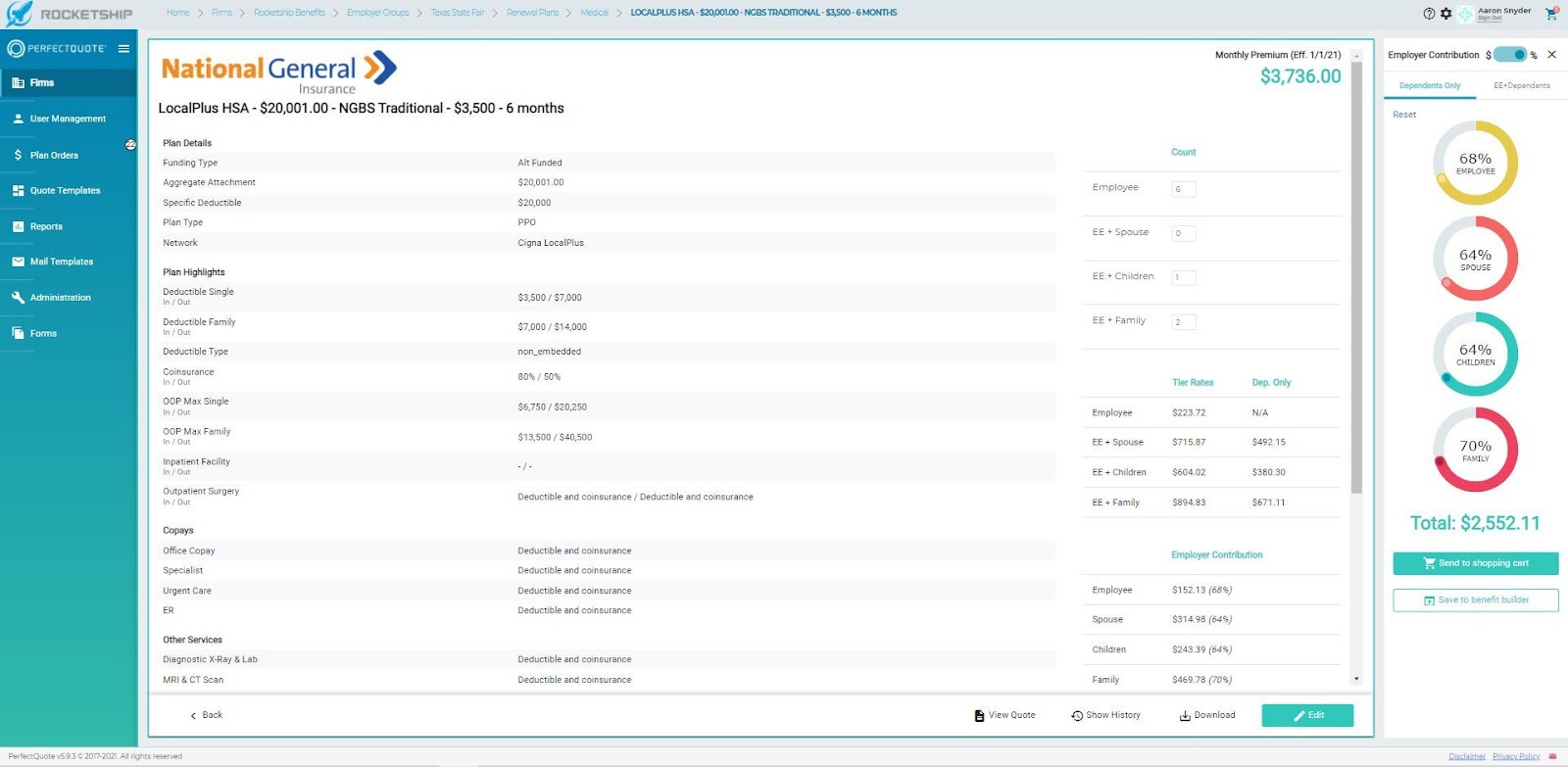Screen dimensions: 1568x767
Task: Open the Privacy Policy link
Action: (1516, 756)
